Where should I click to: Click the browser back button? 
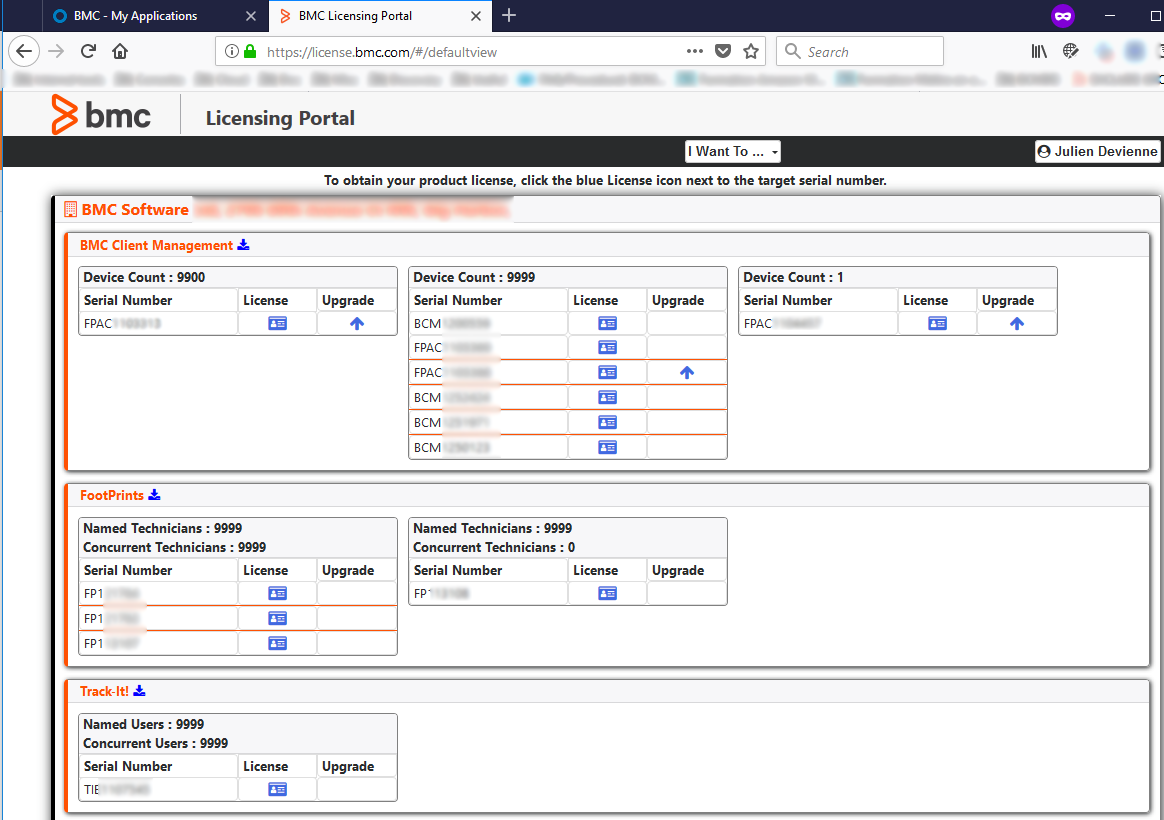(24, 51)
